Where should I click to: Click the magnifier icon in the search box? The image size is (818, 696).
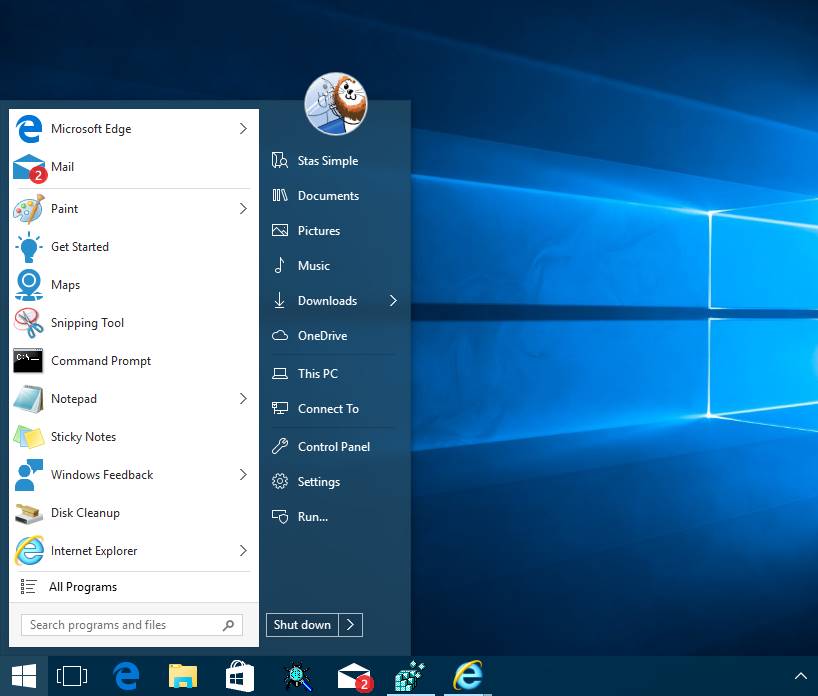tap(228, 625)
